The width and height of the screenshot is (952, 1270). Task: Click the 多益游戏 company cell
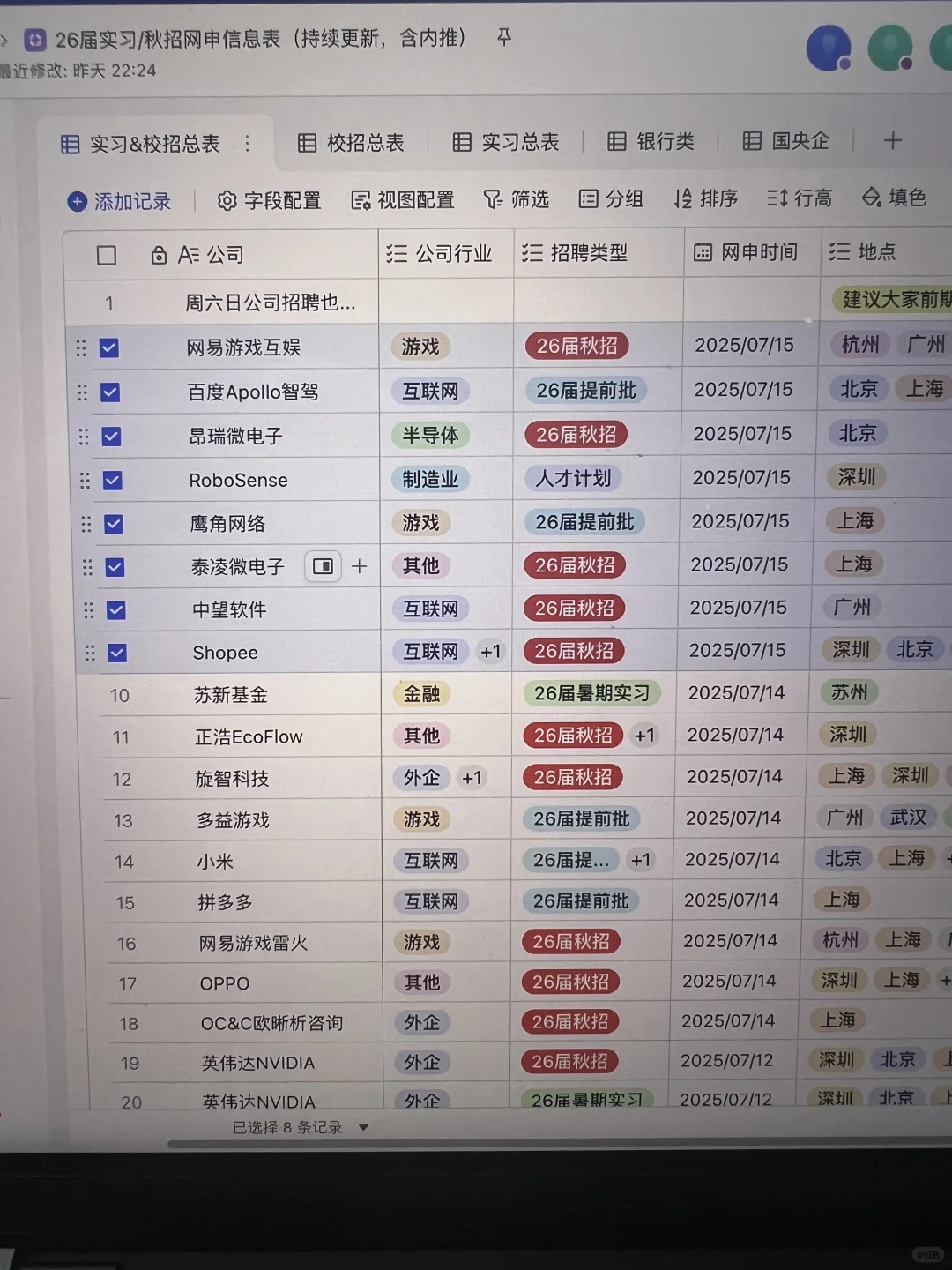pyautogui.click(x=233, y=820)
